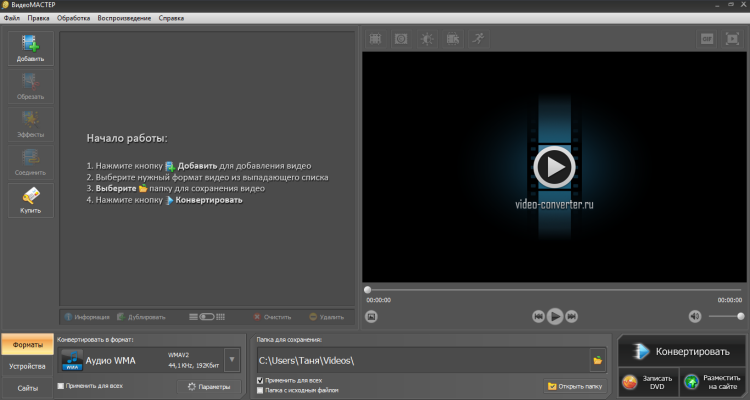This screenshot has height=400, width=750.
Task: Uncheck Применить для всех under the folder path
Action: point(260,380)
